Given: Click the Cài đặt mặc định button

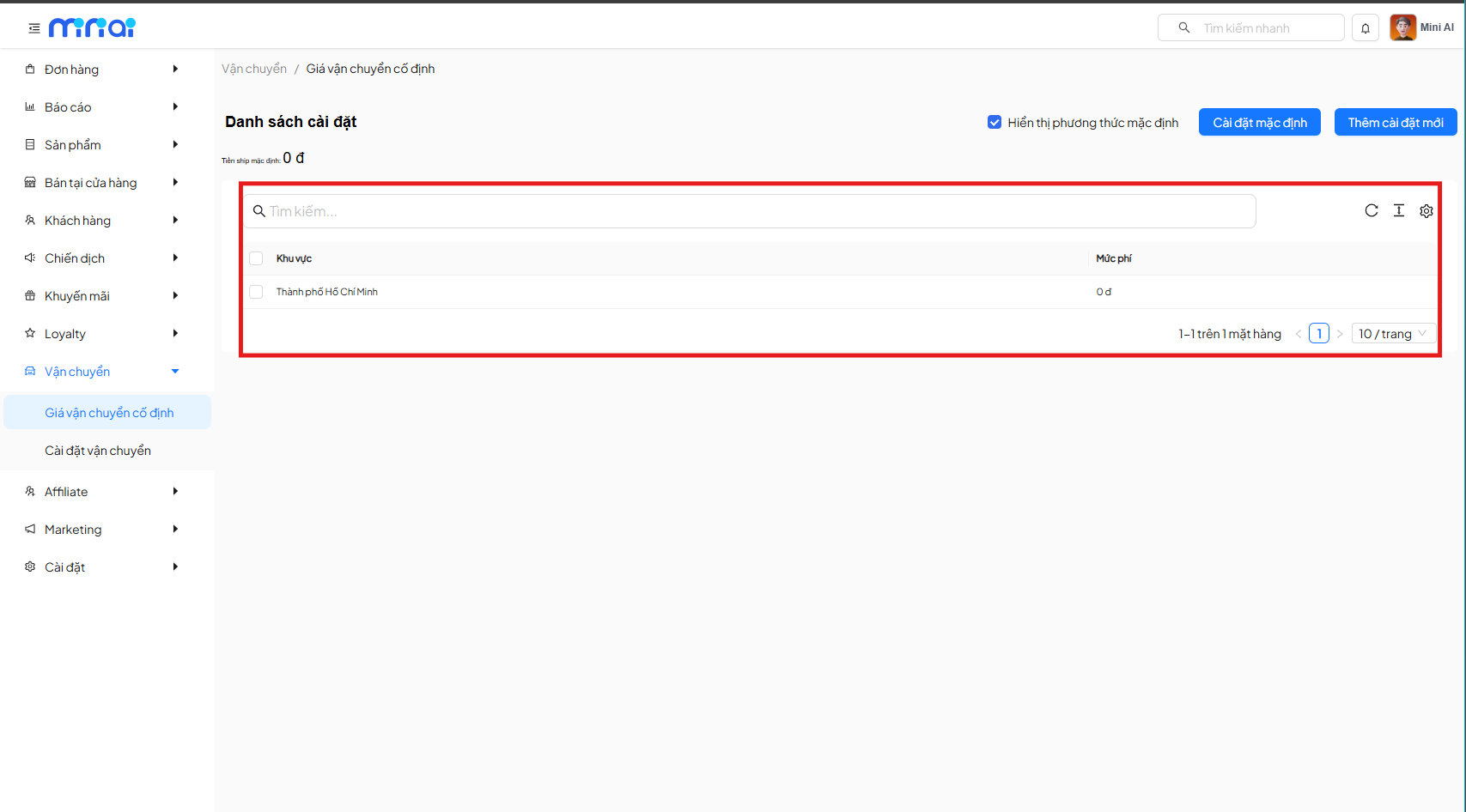Looking at the screenshot, I should pos(1259,123).
